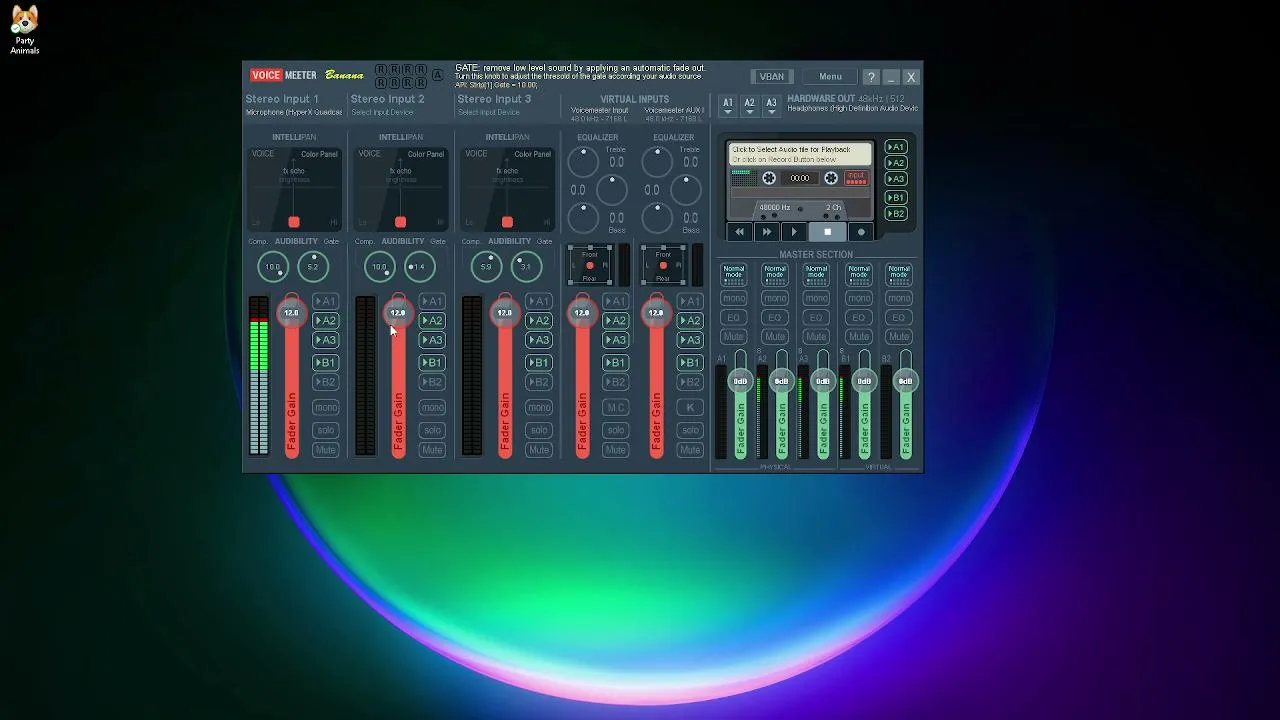Image resolution: width=1280 pixels, height=720 pixels.
Task: Click Stereo Input 1 fader gain knob
Action: (291, 313)
